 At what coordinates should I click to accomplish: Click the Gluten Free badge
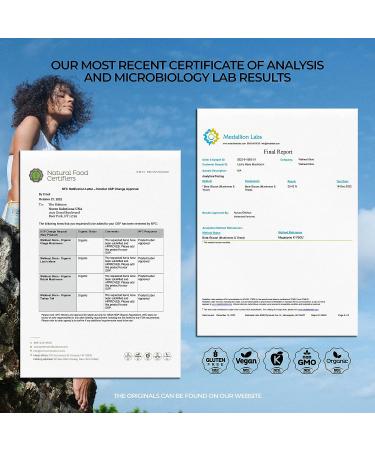click(216, 361)
